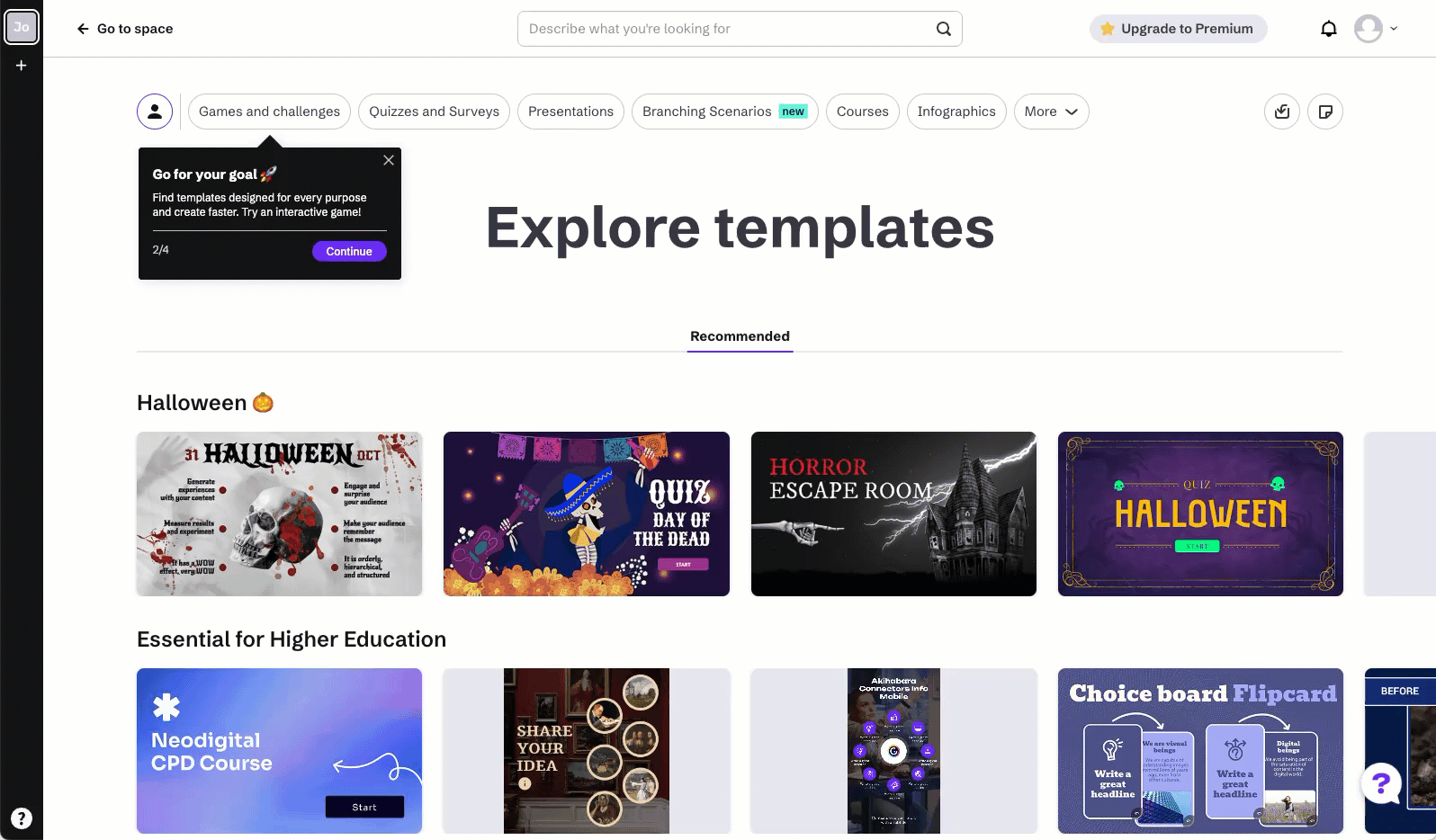
Task: Open the purple help chat bubble
Action: point(1381,784)
